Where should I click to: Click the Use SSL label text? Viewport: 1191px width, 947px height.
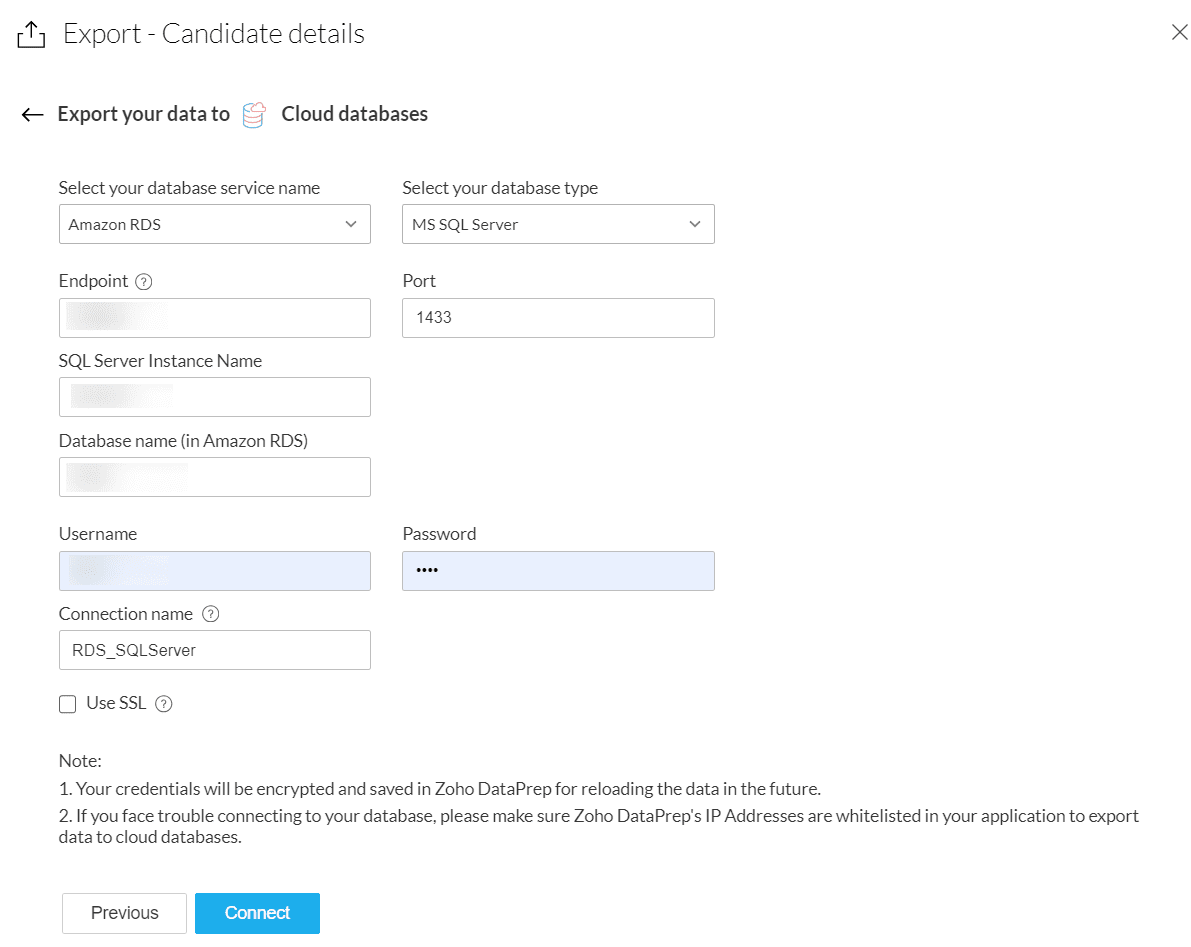point(116,703)
